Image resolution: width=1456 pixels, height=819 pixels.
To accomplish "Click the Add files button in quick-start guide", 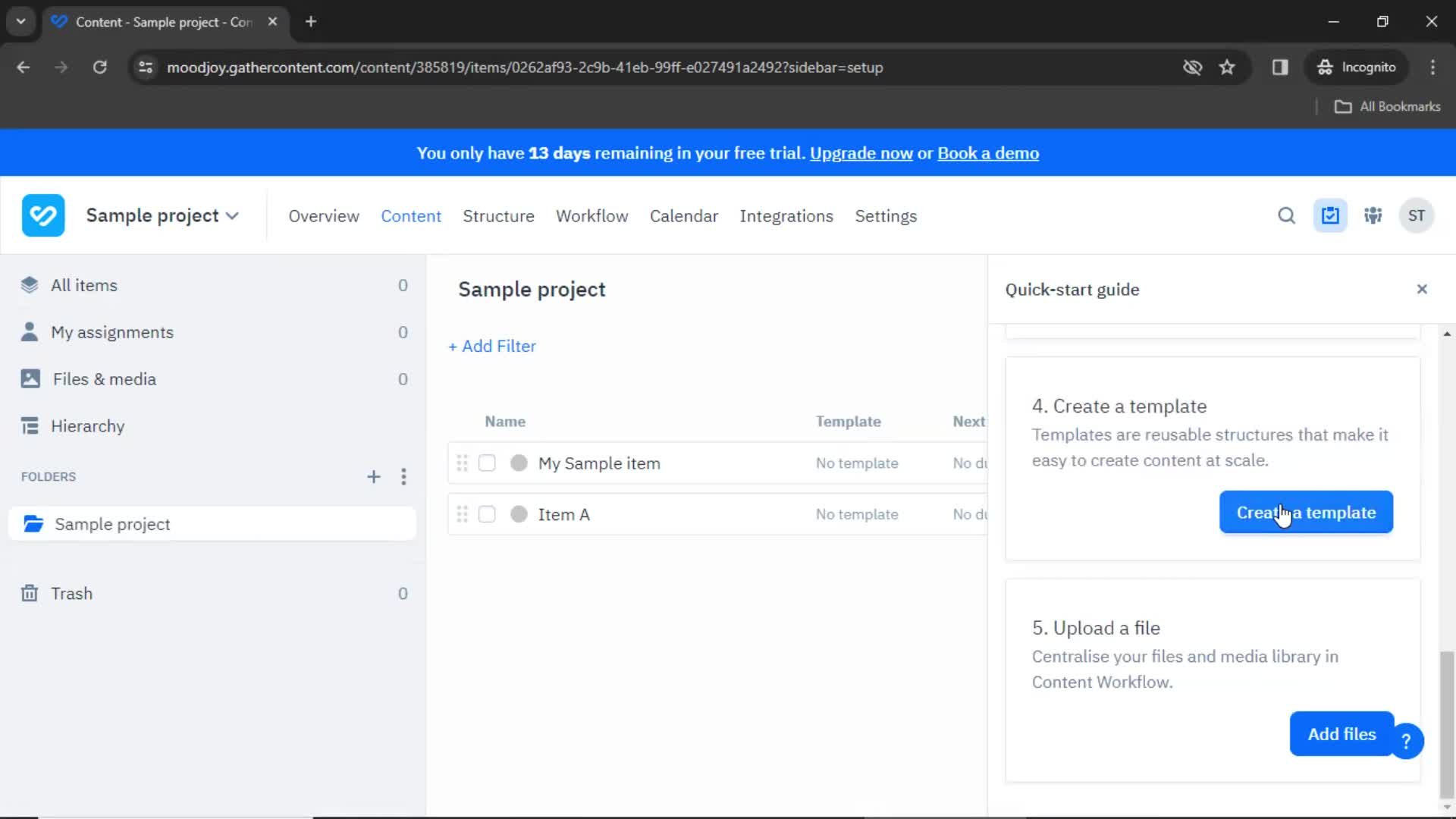I will (1342, 734).
